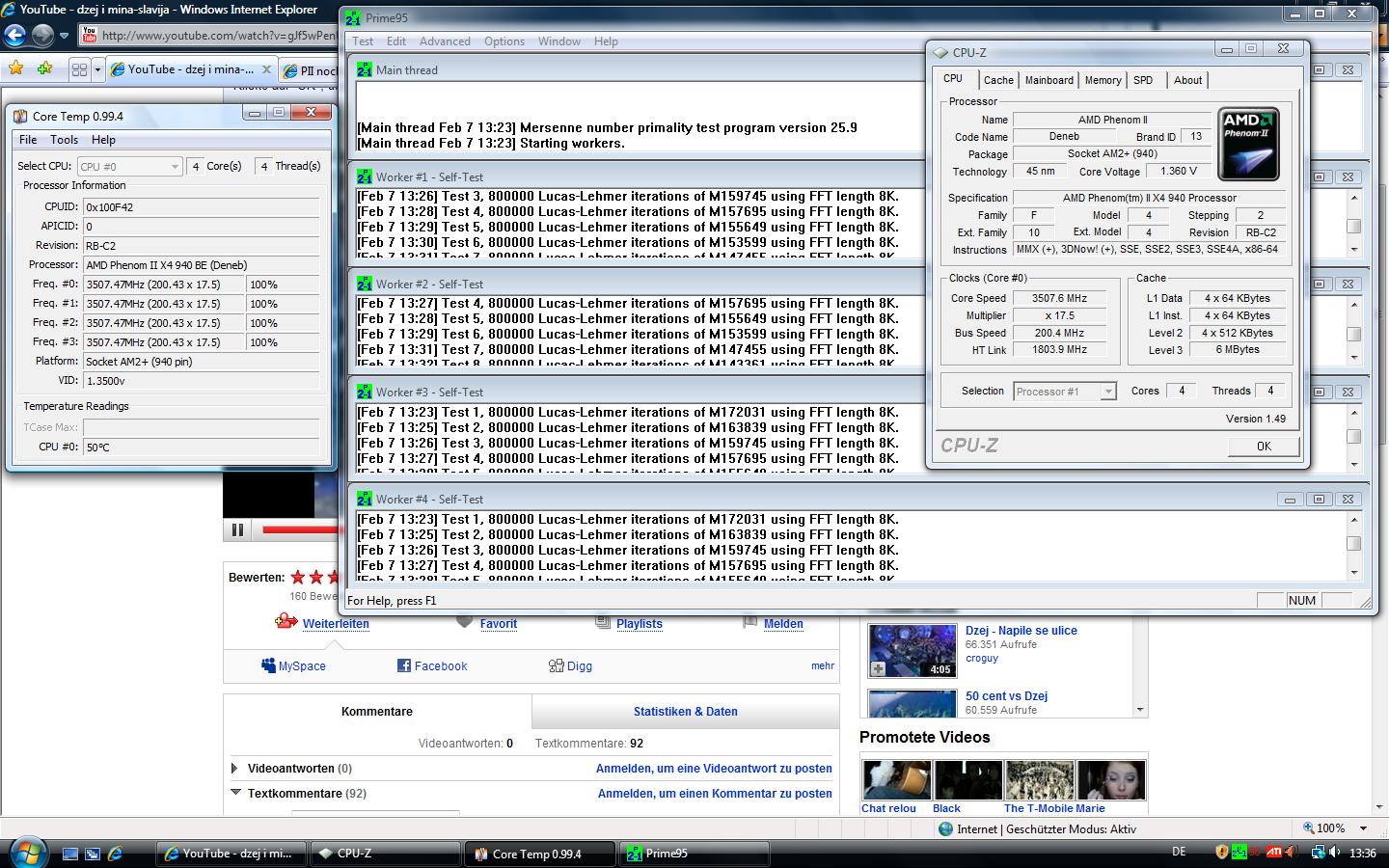Image resolution: width=1389 pixels, height=868 pixels.
Task: Open the Prime95 Edit menu
Action: (x=396, y=41)
